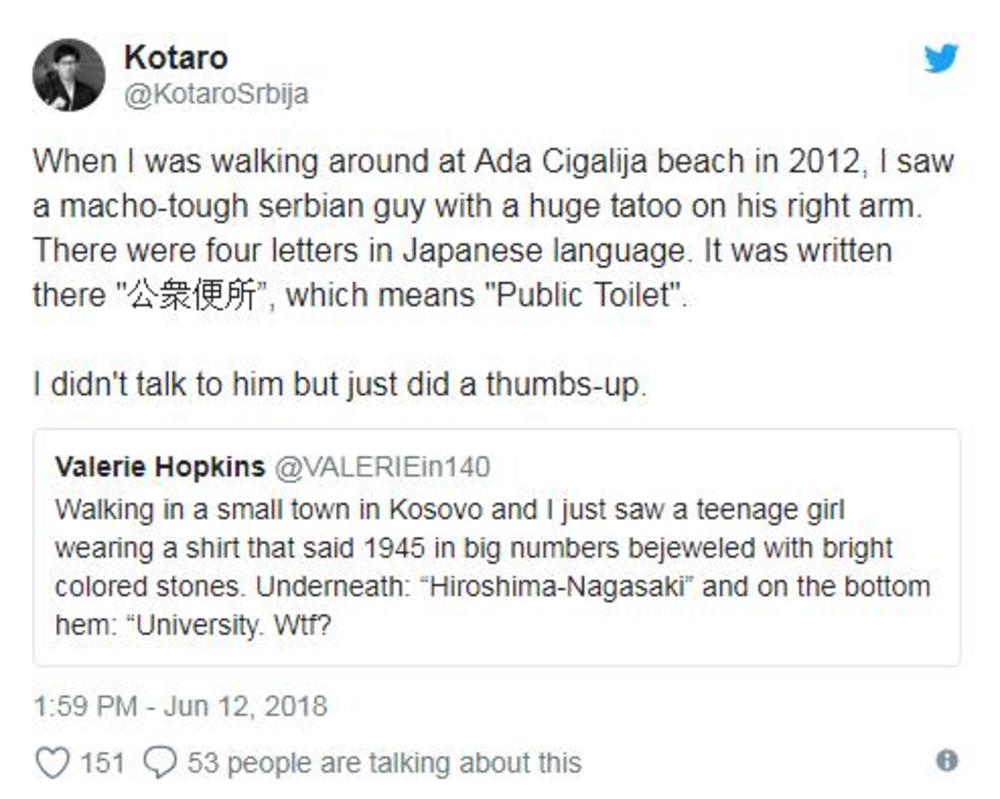Open Kotaro's profile picture

point(70,71)
